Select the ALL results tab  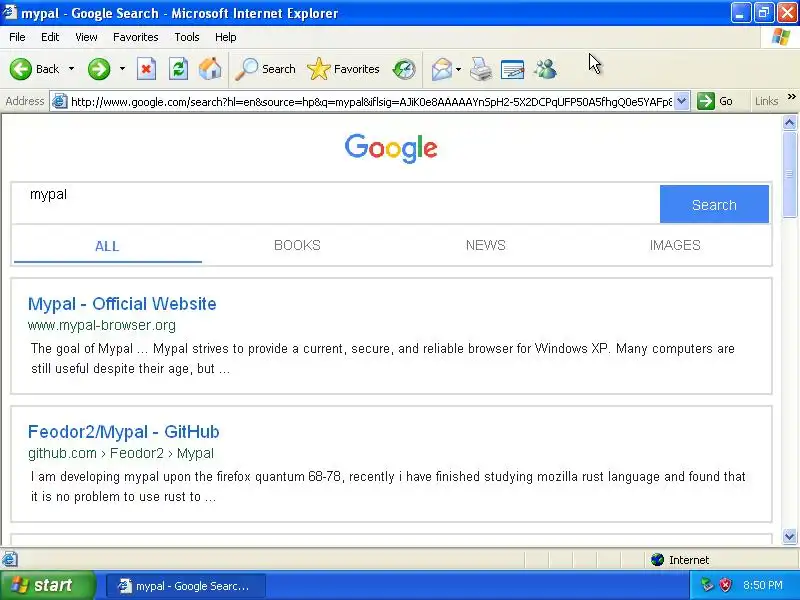click(107, 246)
